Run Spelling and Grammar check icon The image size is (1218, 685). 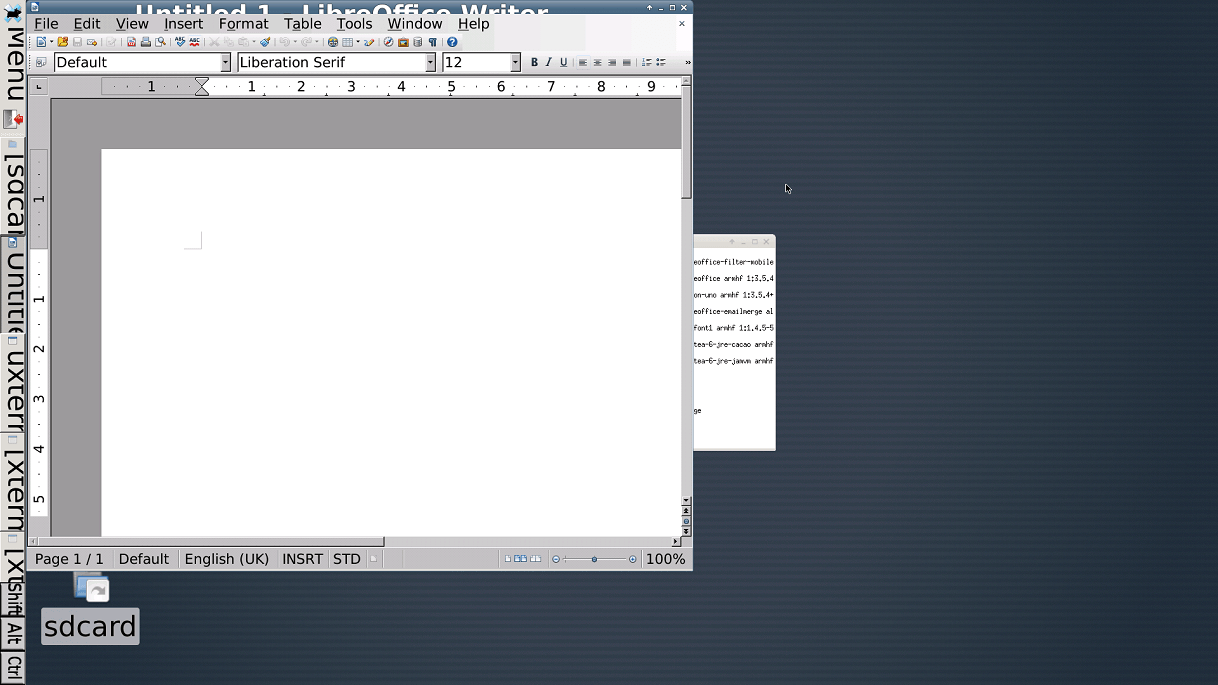(180, 42)
